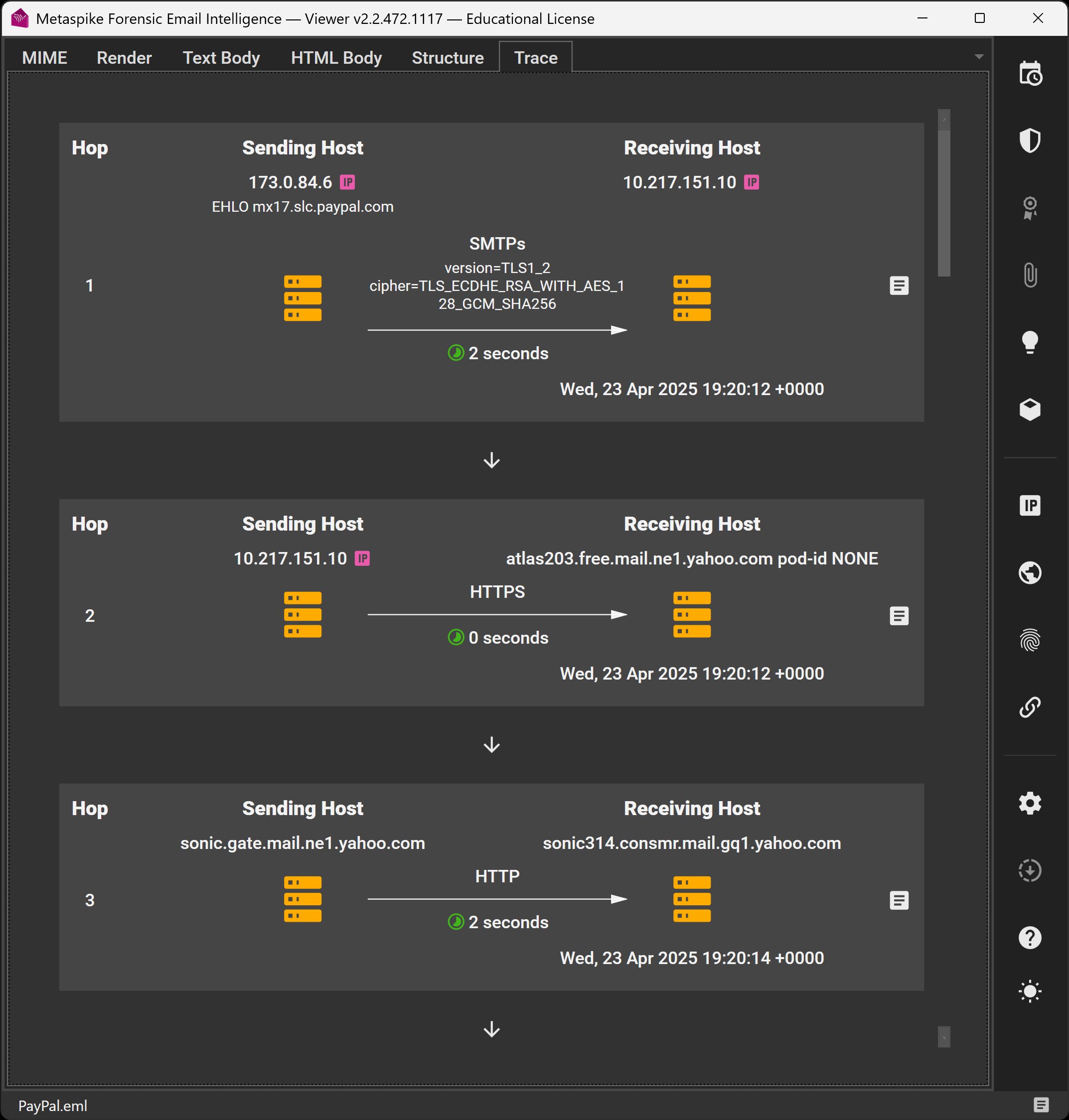This screenshot has height=1120, width=1069.
Task: Switch to the Structure tab
Action: point(448,57)
